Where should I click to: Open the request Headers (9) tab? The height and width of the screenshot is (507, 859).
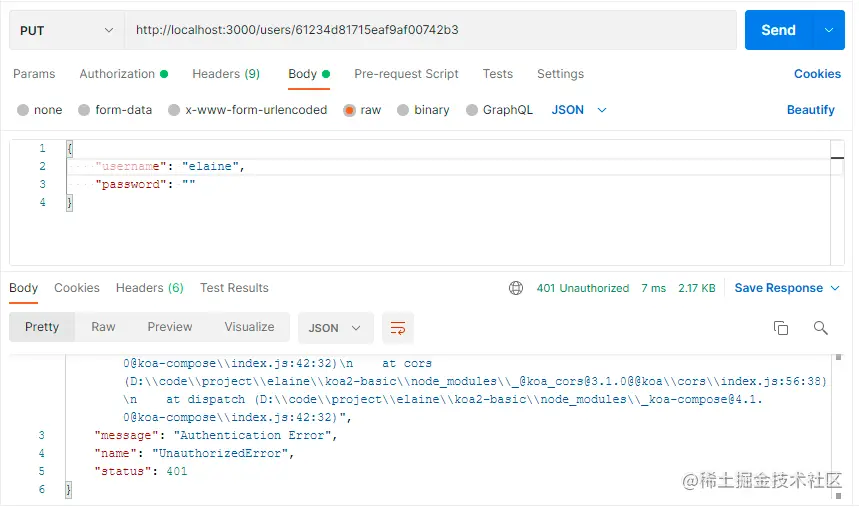(226, 74)
